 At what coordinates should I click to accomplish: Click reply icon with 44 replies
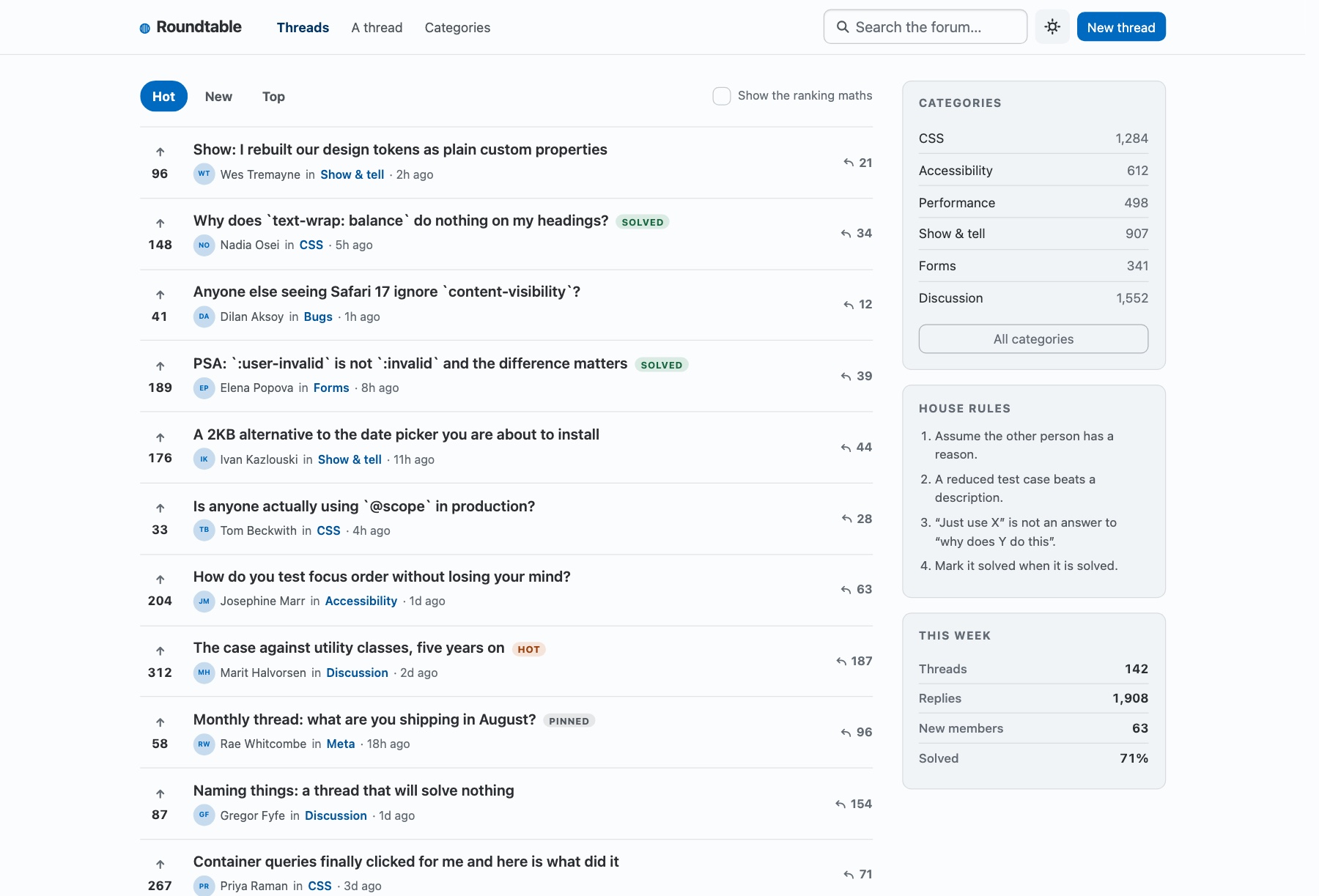(x=846, y=448)
